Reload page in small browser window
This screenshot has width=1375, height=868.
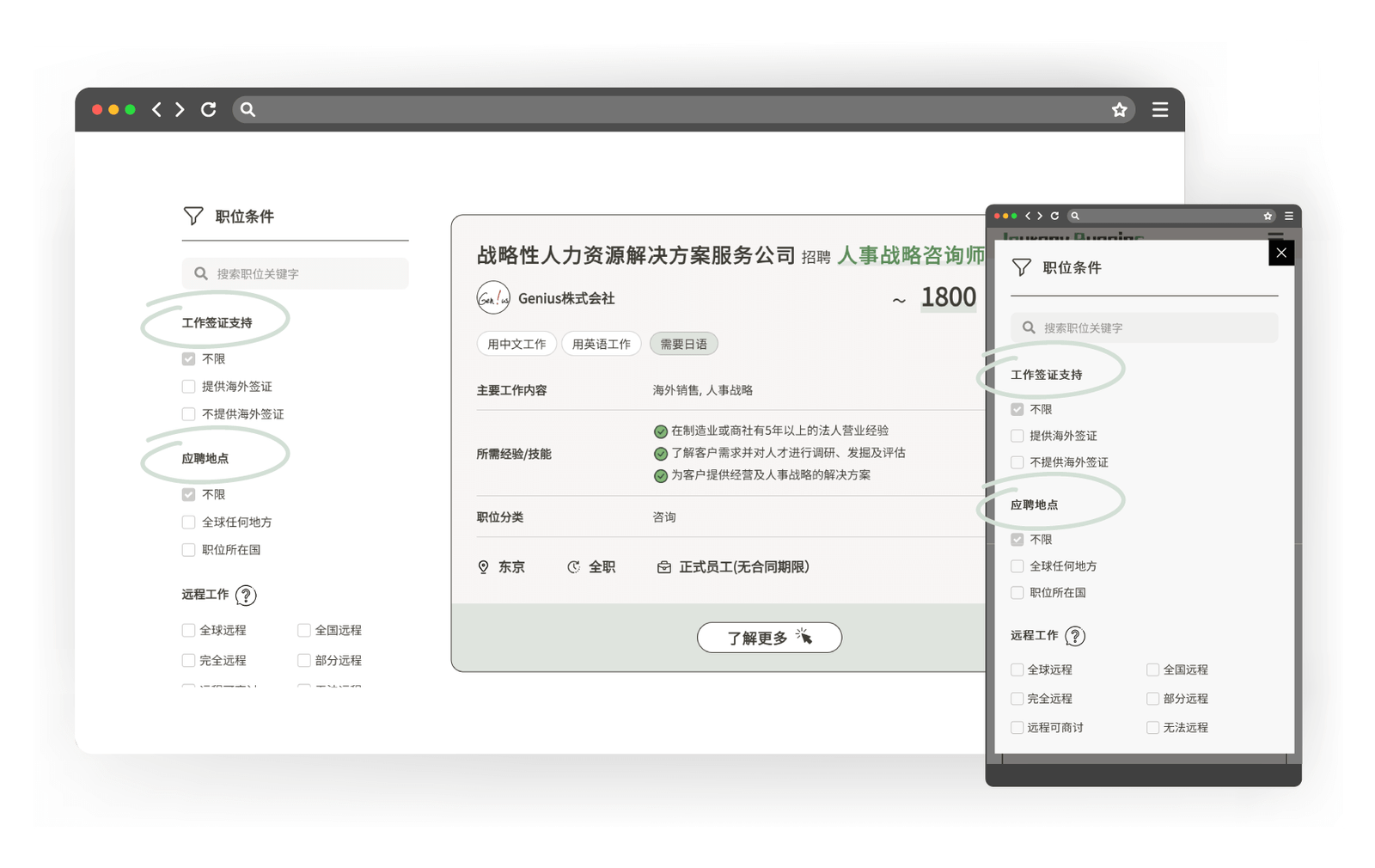(1054, 216)
